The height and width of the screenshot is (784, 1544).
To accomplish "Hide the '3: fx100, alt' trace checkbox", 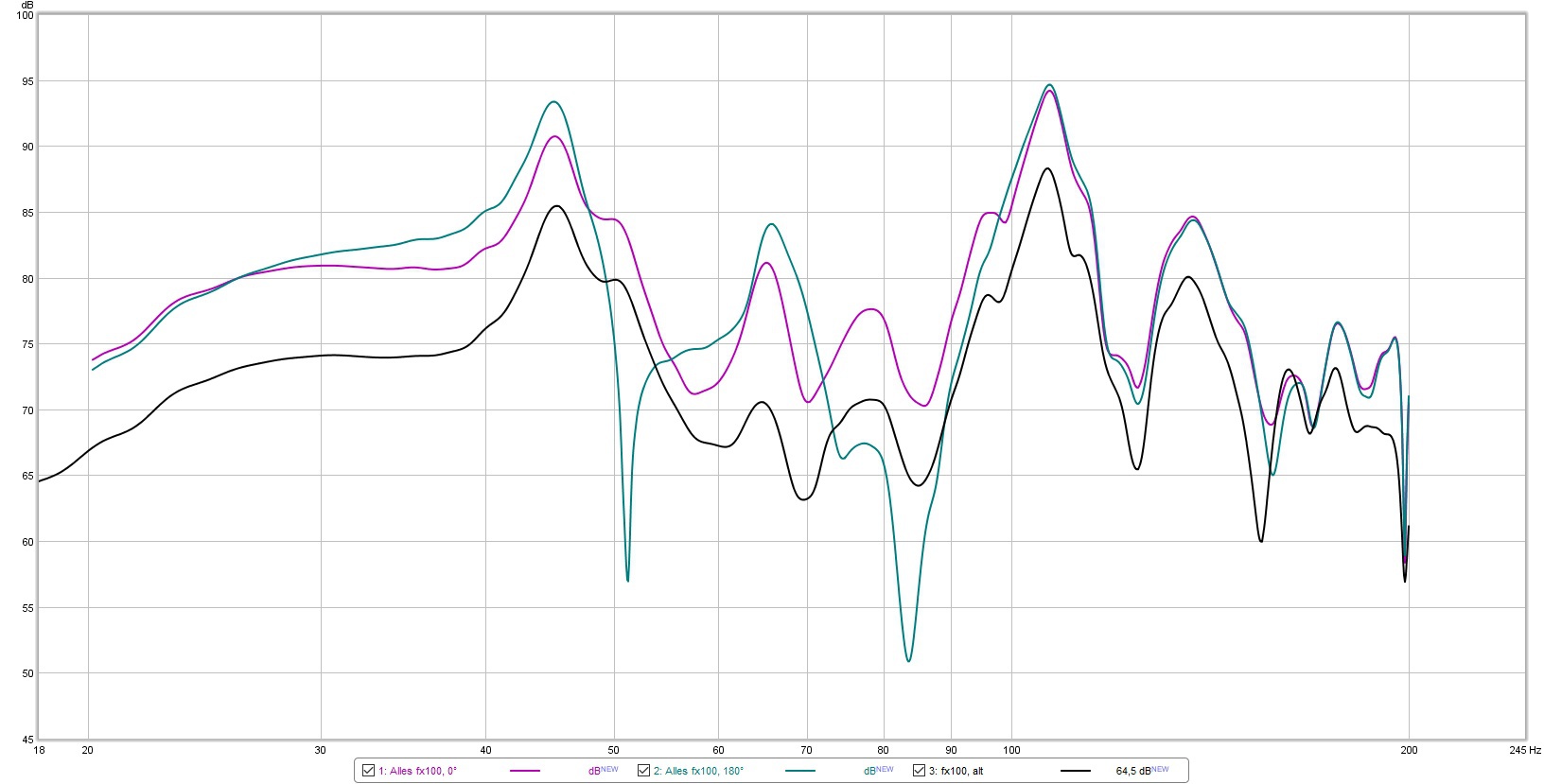I will point(919,771).
